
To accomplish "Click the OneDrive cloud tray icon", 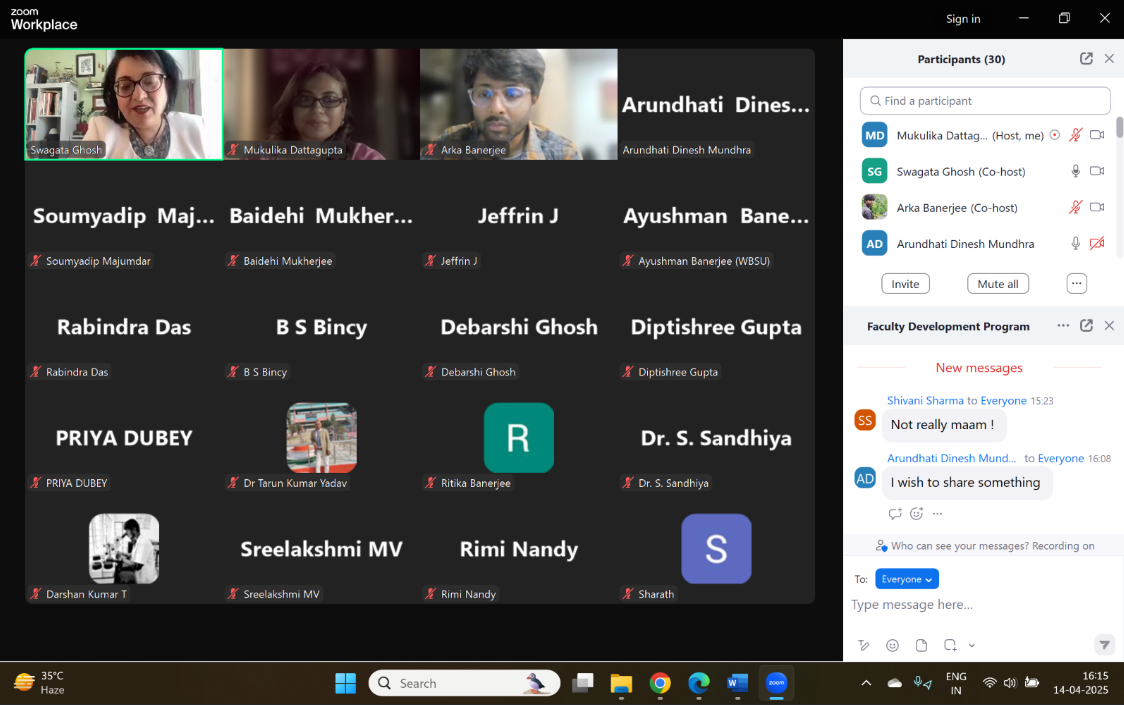I will pos(895,683).
